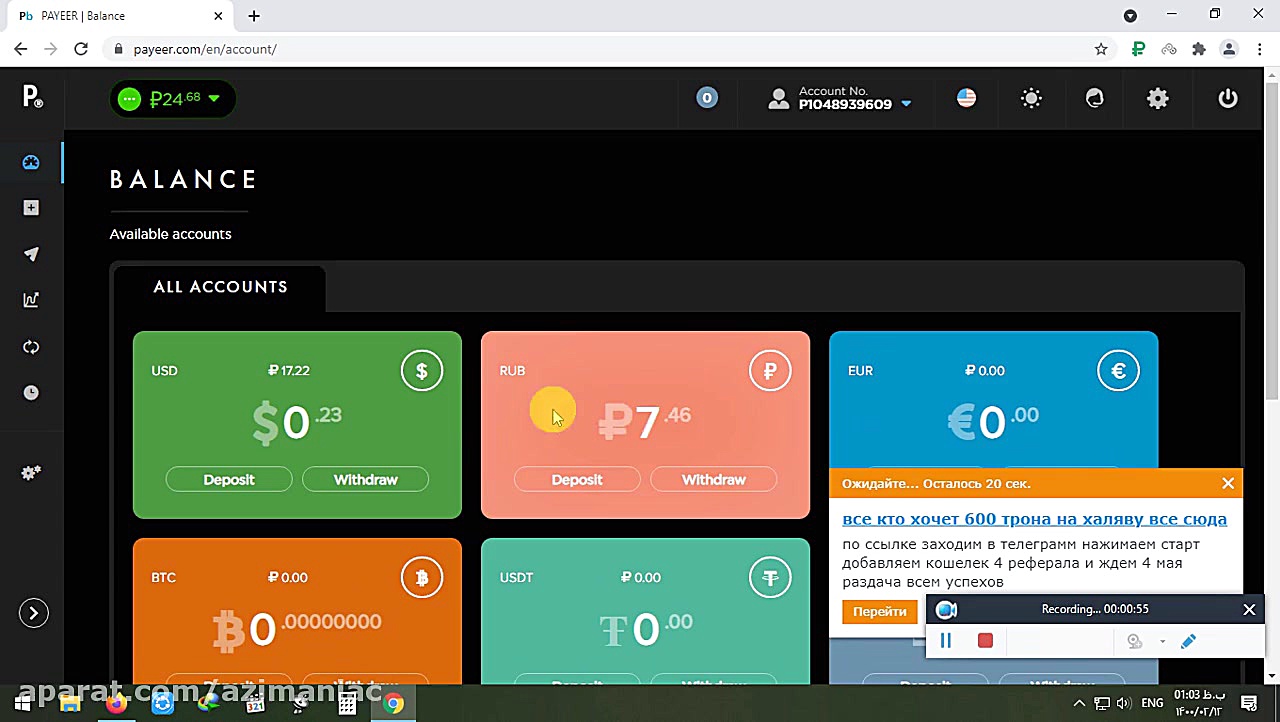Viewport: 1280px width, 722px height.
Task: Click the USDT balance 0.00
Action: [x=645, y=629]
